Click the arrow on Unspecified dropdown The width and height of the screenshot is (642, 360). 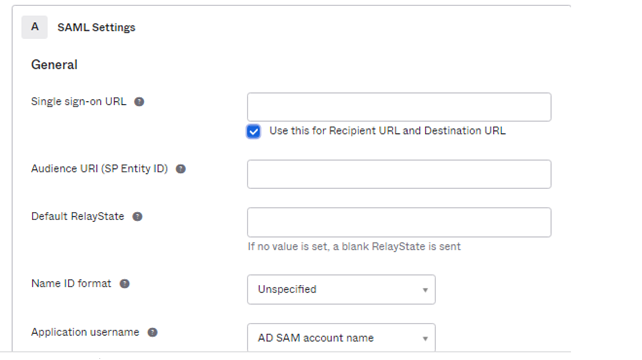pyautogui.click(x=425, y=290)
